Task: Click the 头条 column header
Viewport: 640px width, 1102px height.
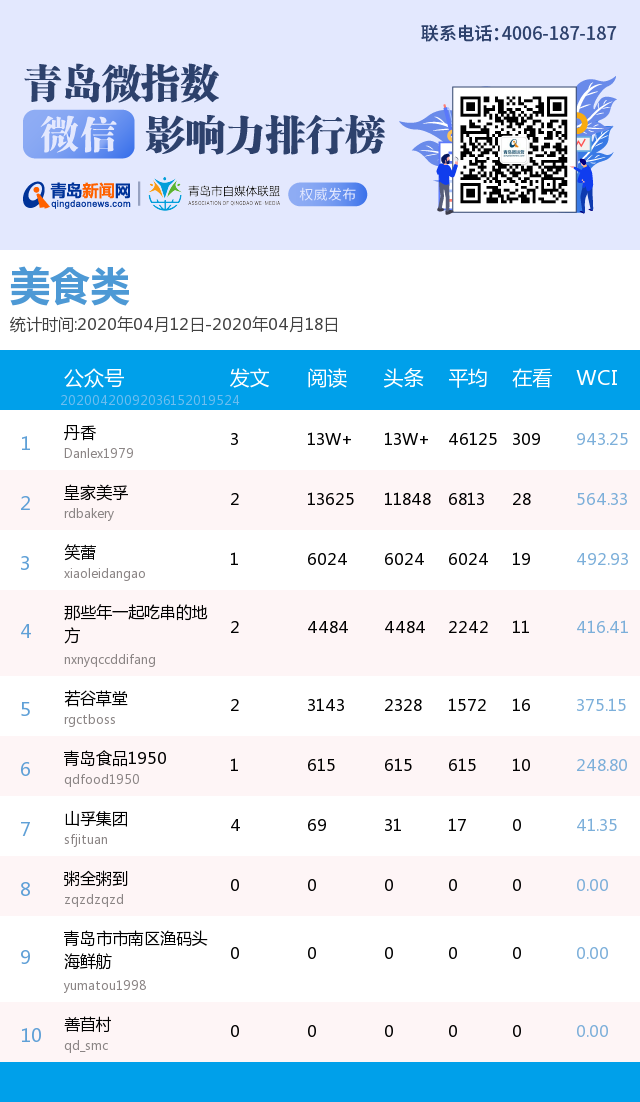Action: (403, 378)
